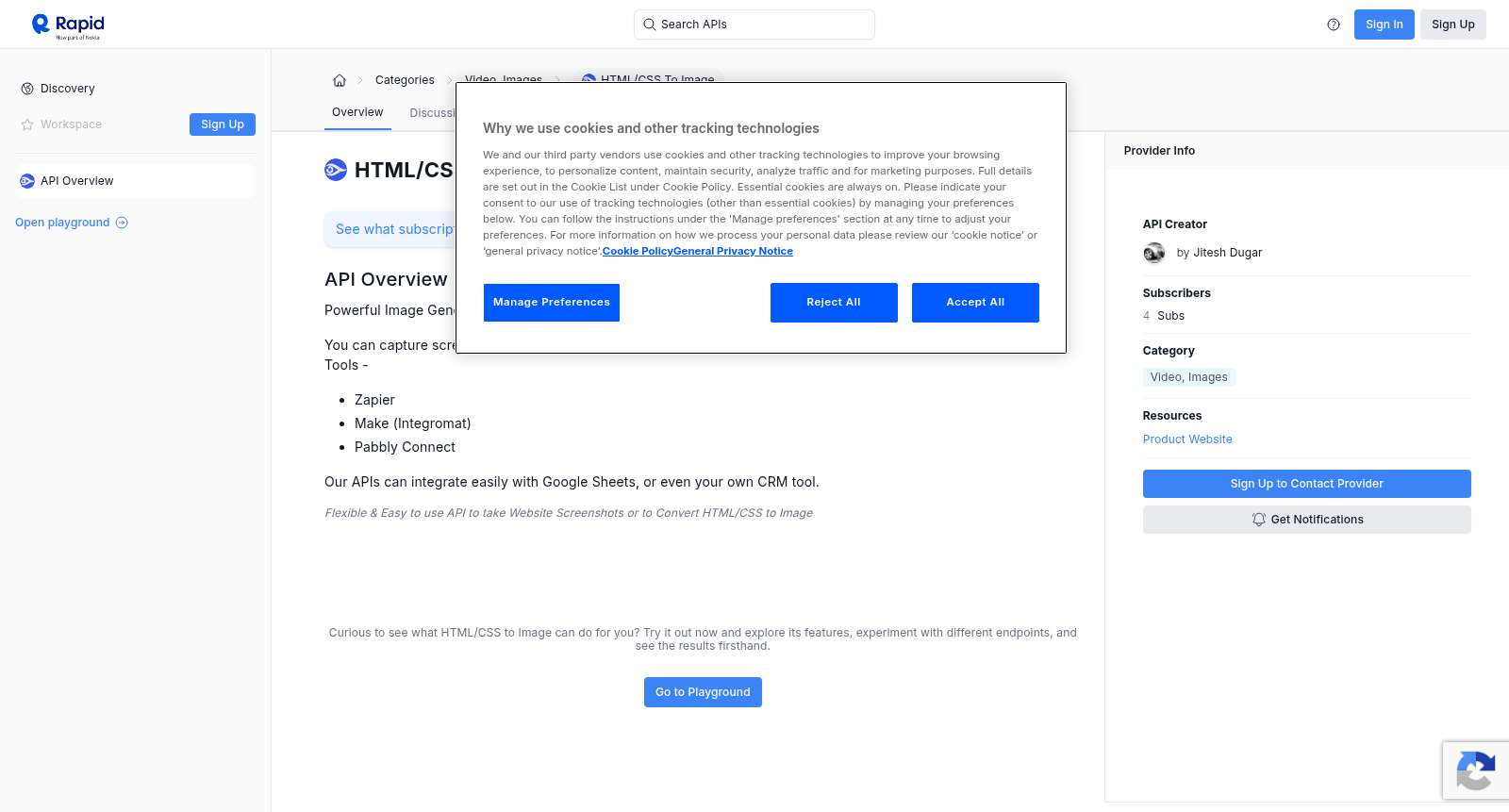Screen dimensions: 1509x812
Task: Click the "4 Subs" subscriber count
Action: coord(1164,316)
